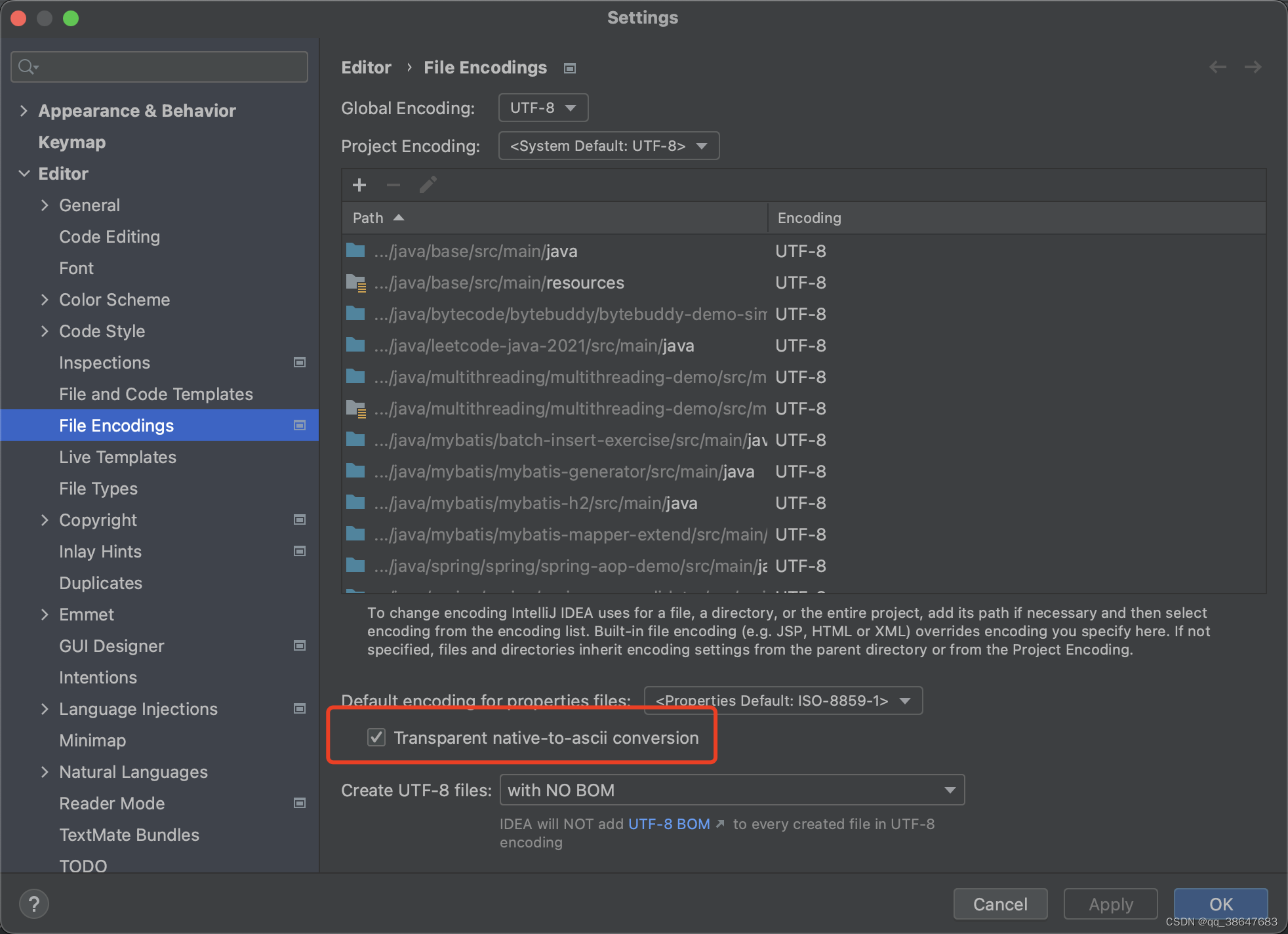The height and width of the screenshot is (934, 1288).
Task: Select Live Templates in the sidebar
Action: tap(117, 457)
